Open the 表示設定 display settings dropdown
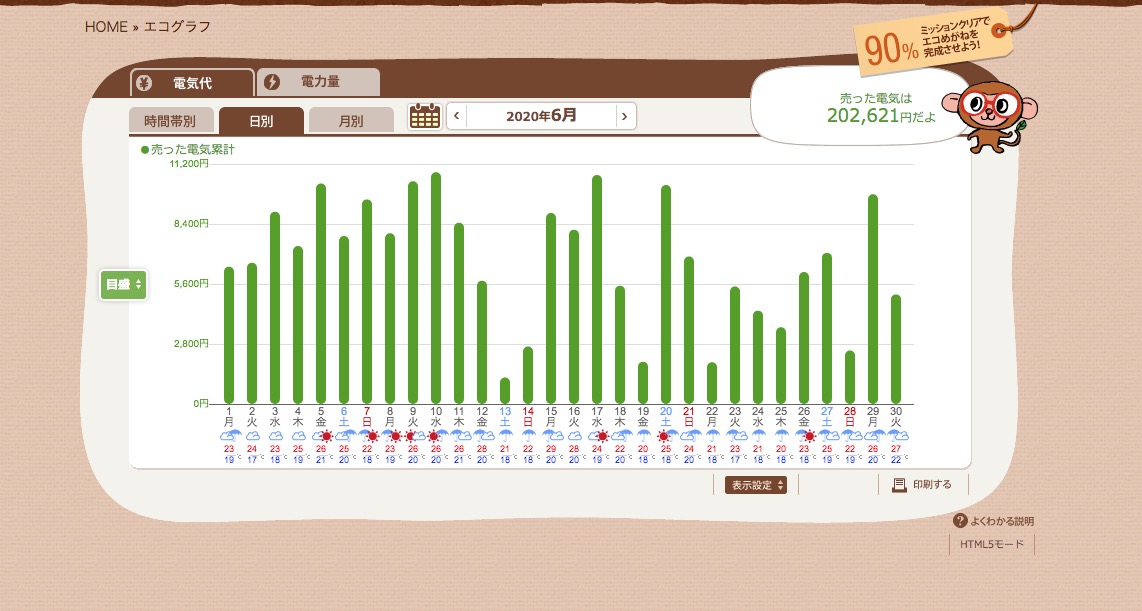The image size is (1142, 611). tap(755, 485)
